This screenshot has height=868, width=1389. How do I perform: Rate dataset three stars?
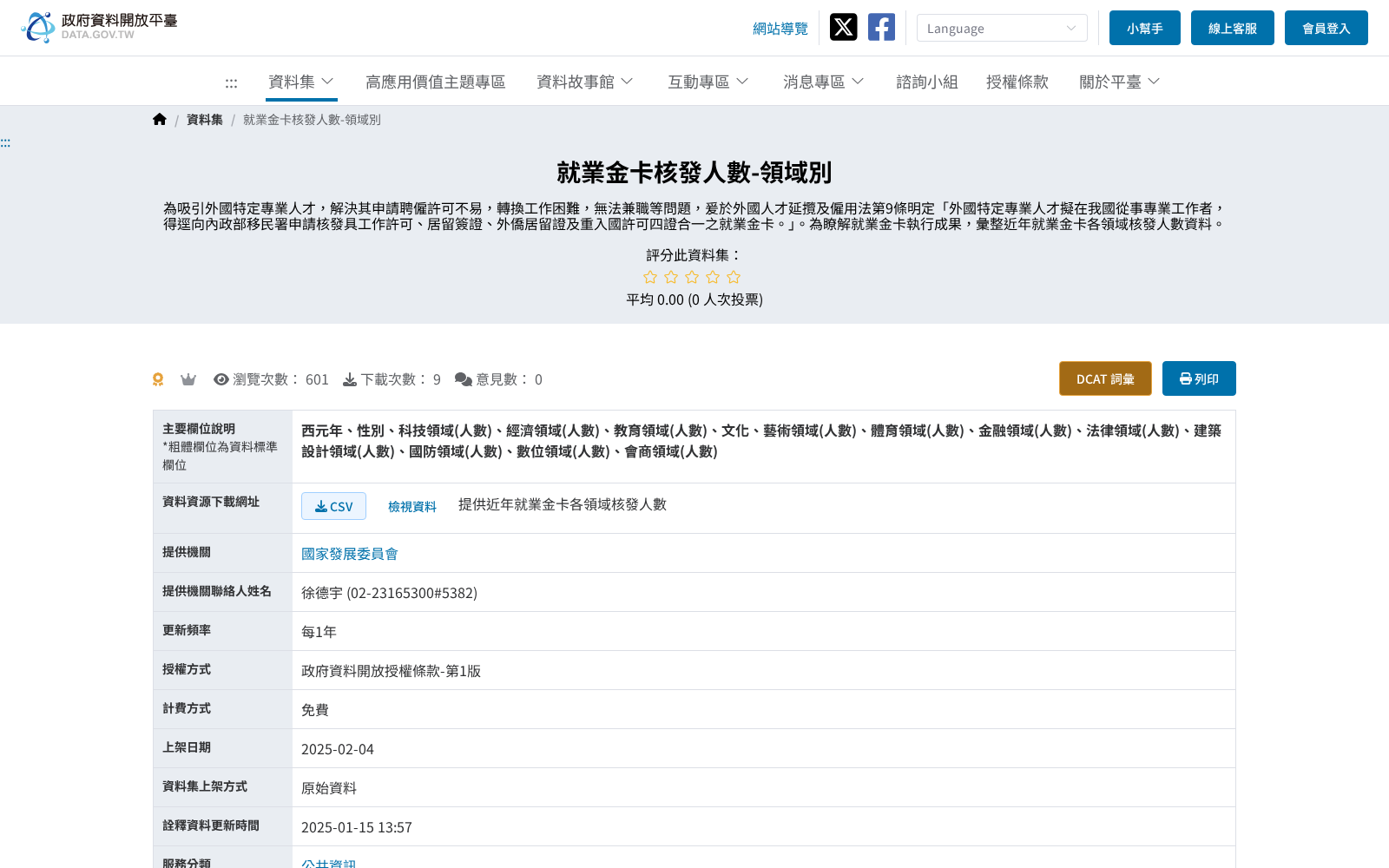coord(692,277)
